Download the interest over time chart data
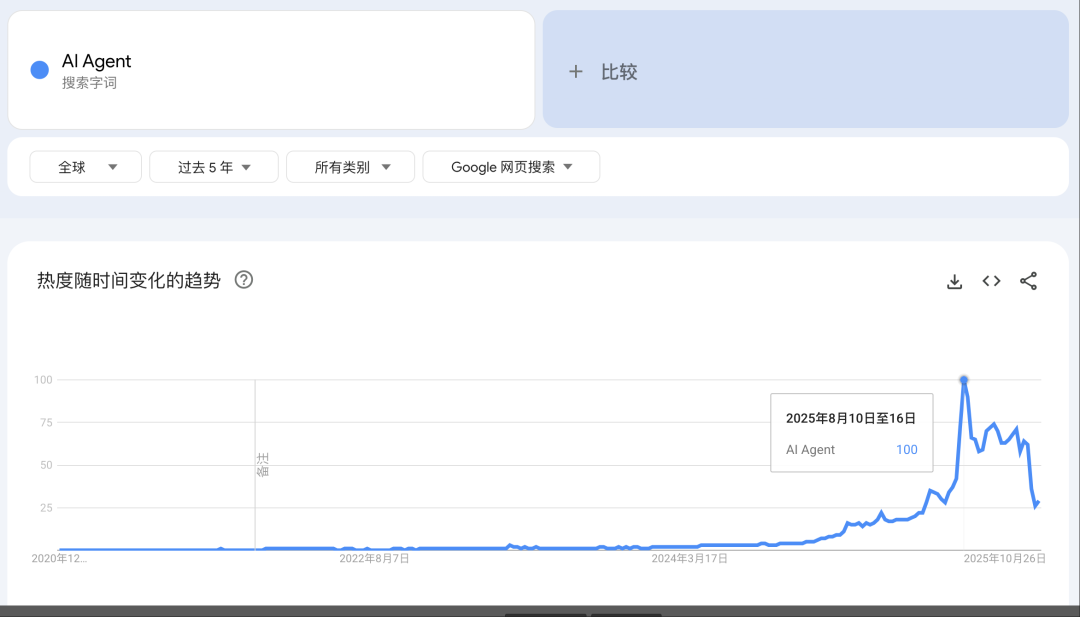 coord(954,281)
